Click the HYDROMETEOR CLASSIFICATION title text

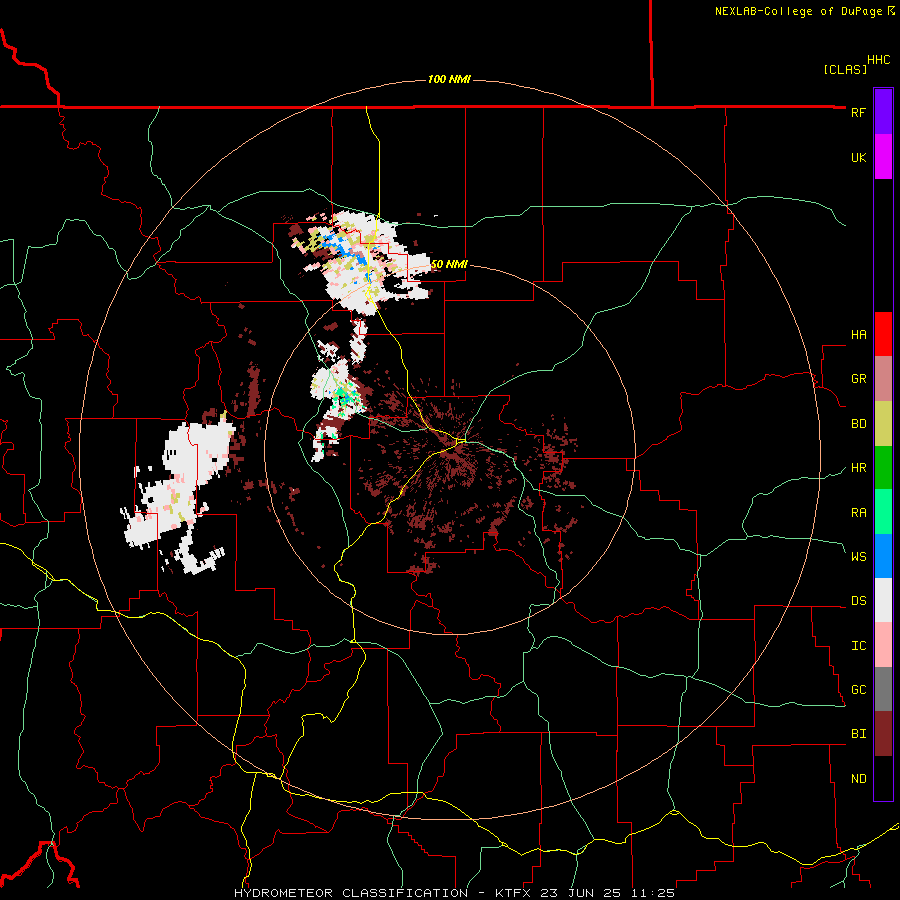tap(351, 893)
